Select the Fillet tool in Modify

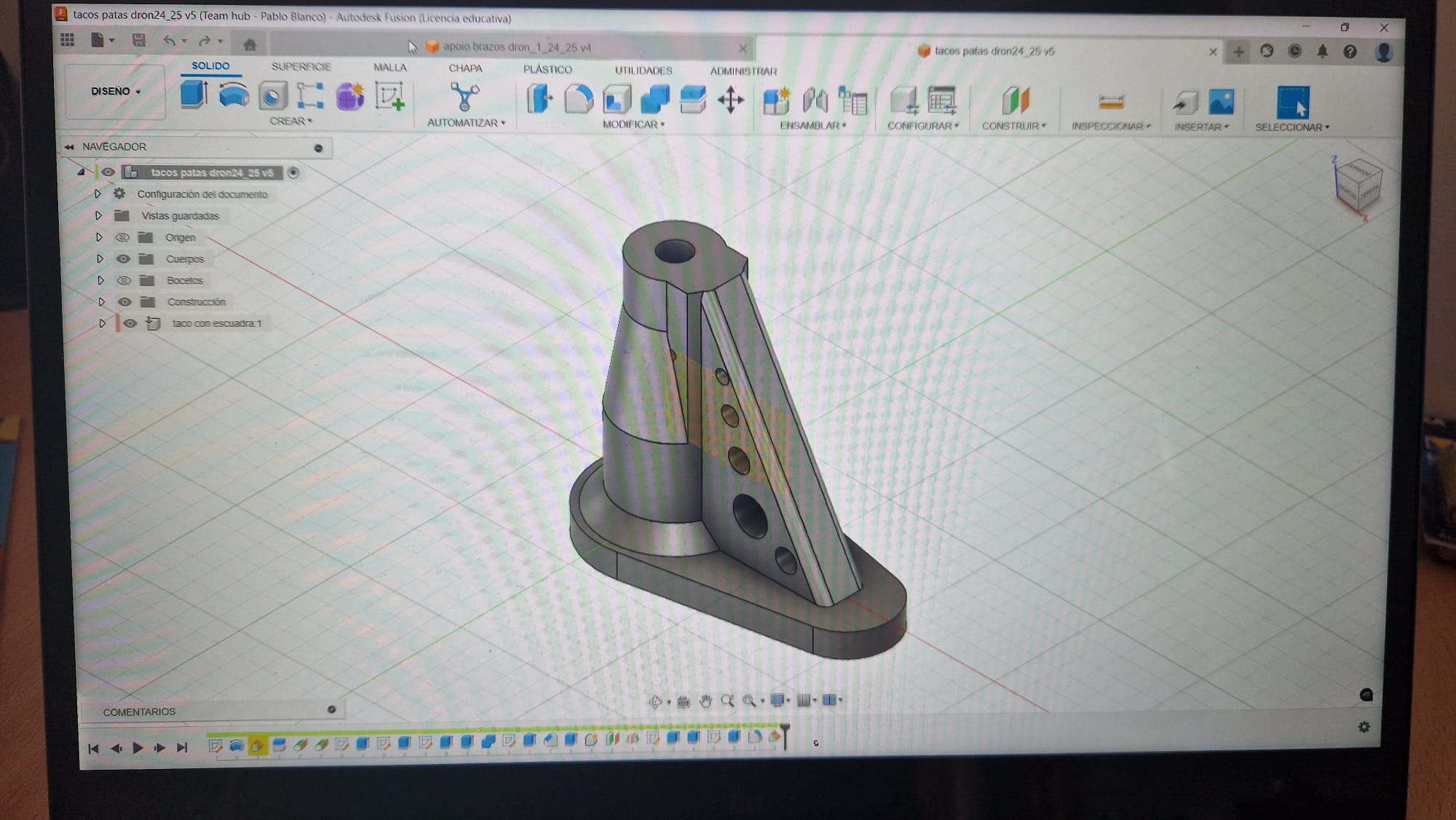point(579,99)
